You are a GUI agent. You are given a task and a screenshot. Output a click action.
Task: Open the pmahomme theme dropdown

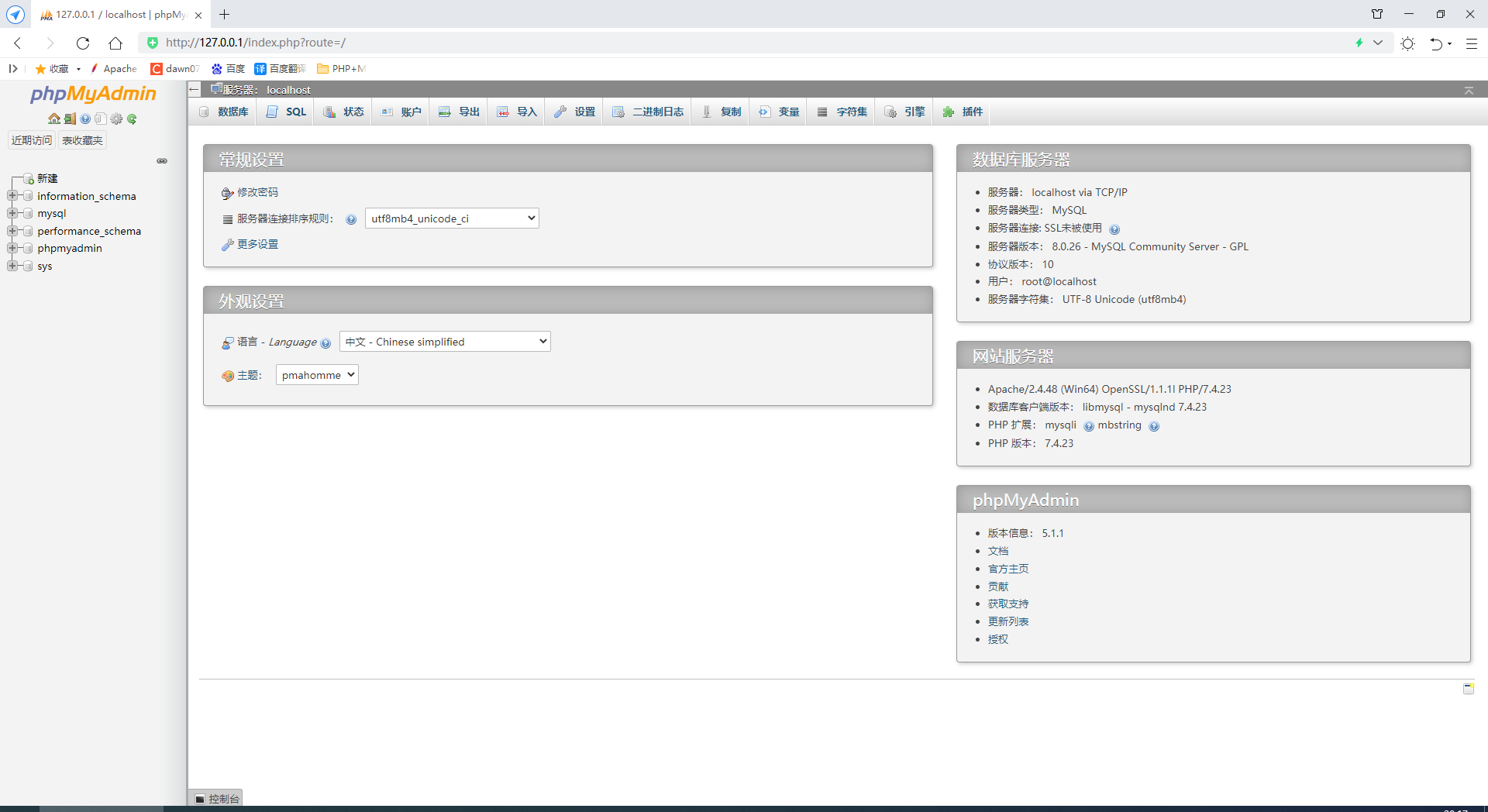coord(317,375)
